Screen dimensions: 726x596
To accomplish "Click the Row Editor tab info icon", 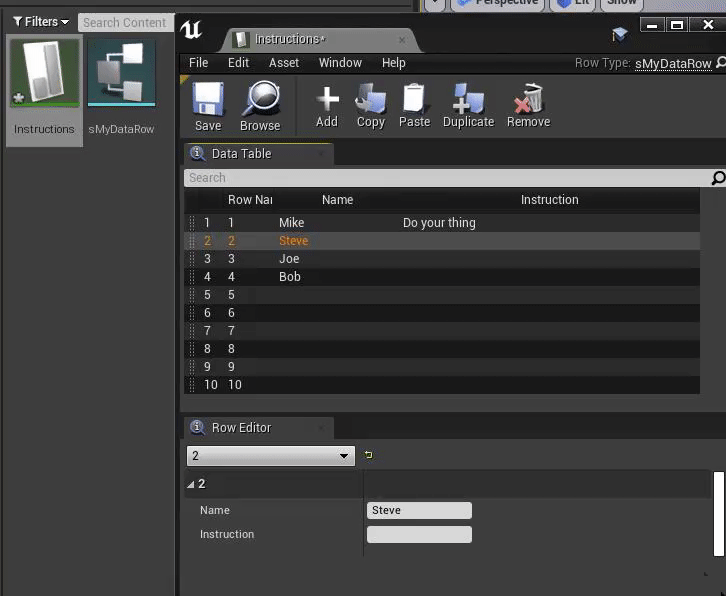I will pos(198,427).
